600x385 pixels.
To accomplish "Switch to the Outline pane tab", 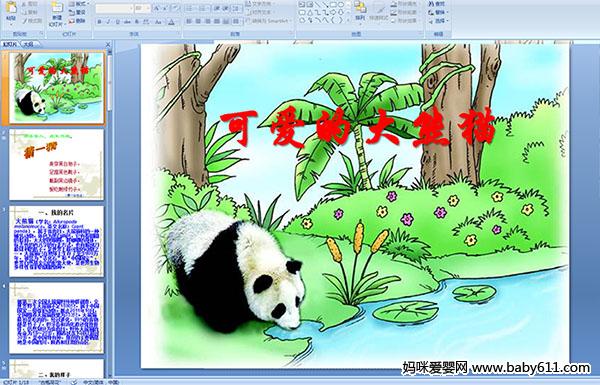I will click(27, 44).
